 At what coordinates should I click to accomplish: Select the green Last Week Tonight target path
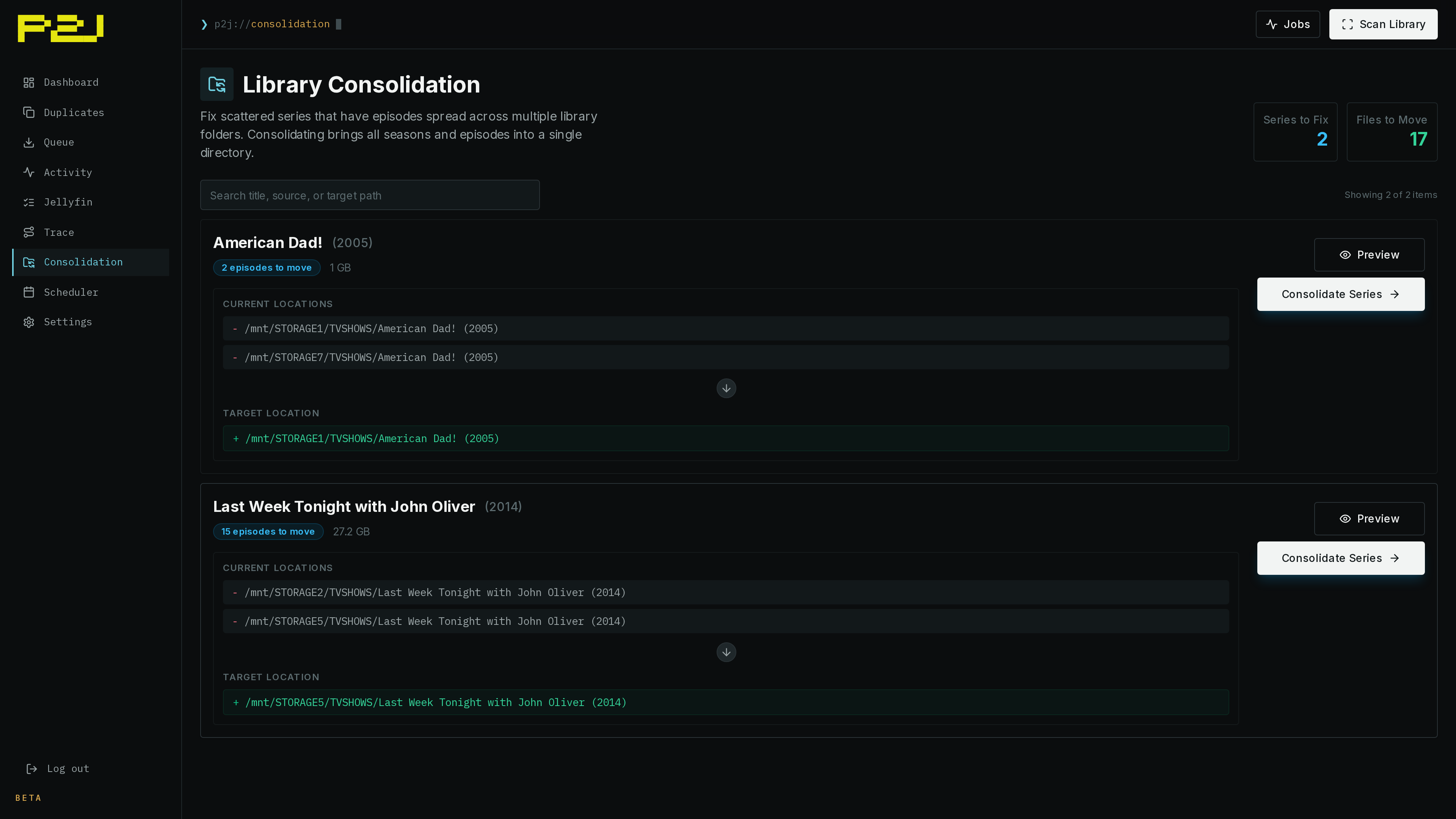pyautogui.click(x=726, y=703)
